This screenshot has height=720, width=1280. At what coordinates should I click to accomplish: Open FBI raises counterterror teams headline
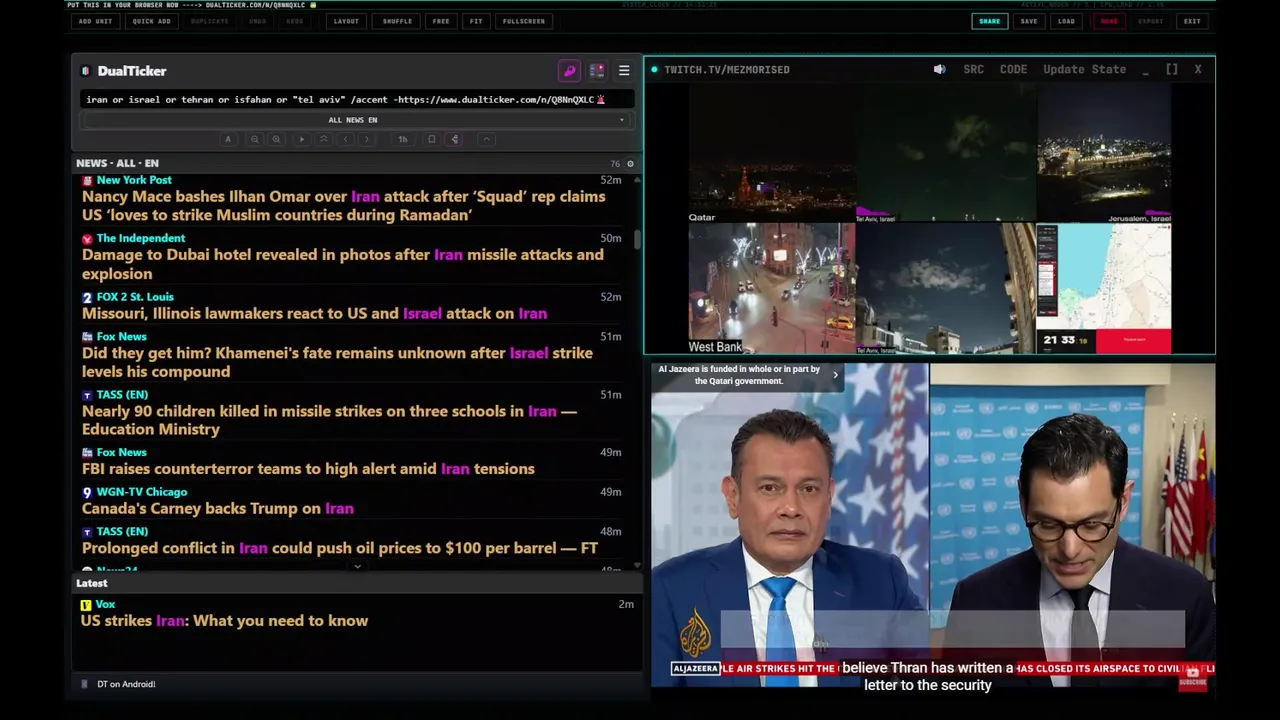pos(308,469)
